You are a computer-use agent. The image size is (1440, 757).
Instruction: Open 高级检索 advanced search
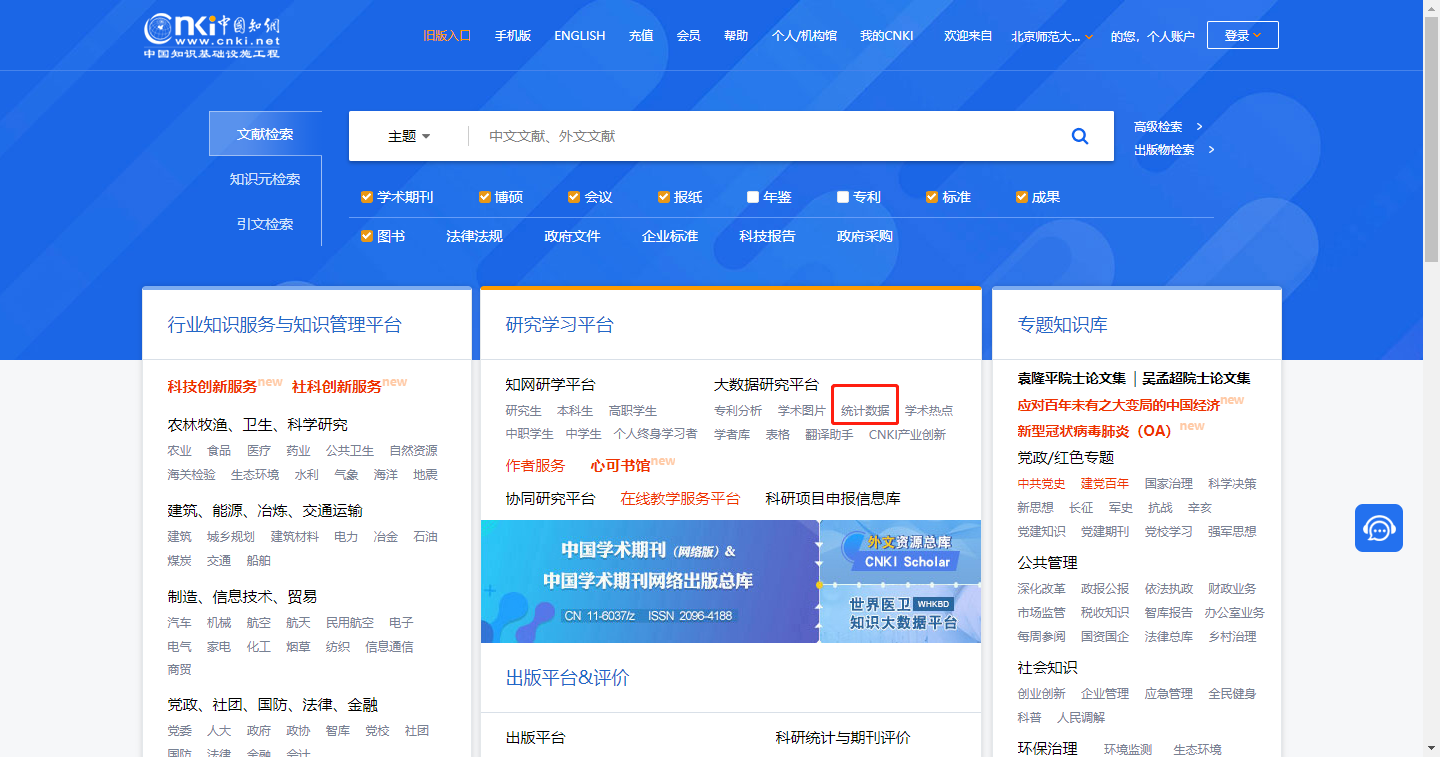[1168, 126]
